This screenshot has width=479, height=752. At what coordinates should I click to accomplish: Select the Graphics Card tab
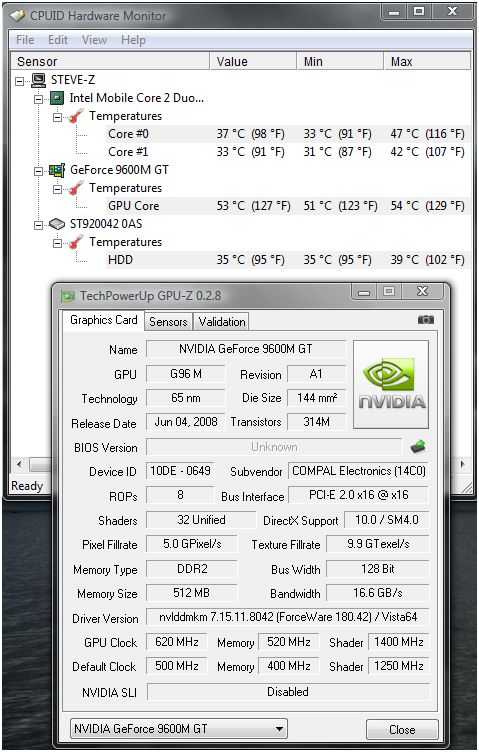pos(104,320)
